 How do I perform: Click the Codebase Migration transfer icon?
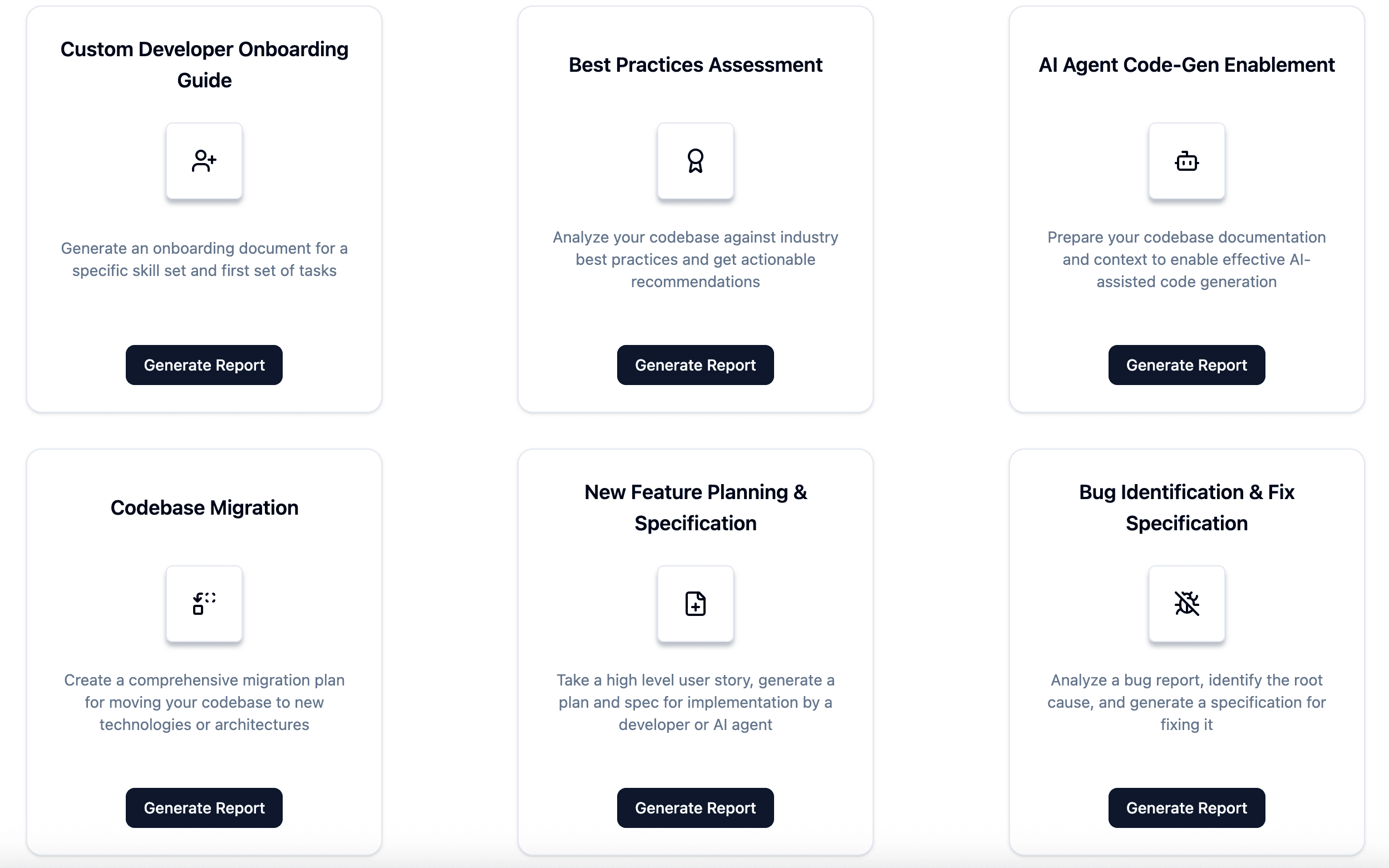[204, 604]
